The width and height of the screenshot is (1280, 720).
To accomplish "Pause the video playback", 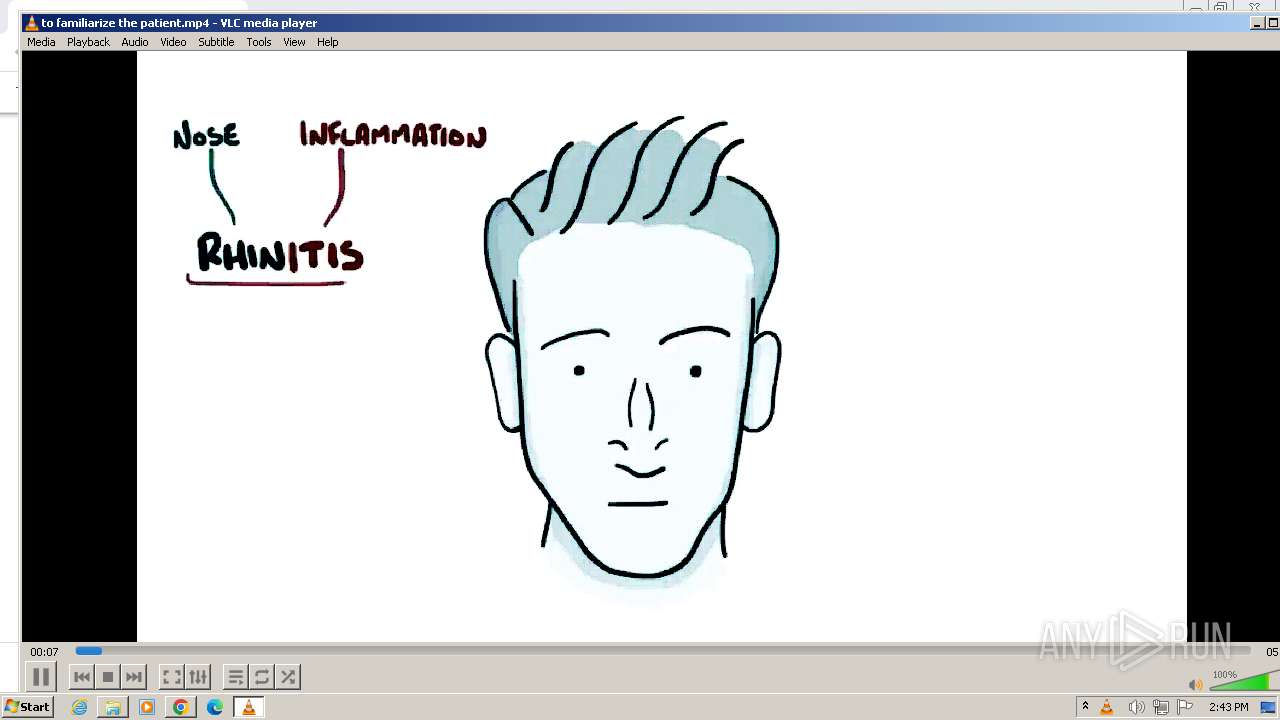I will (x=40, y=677).
